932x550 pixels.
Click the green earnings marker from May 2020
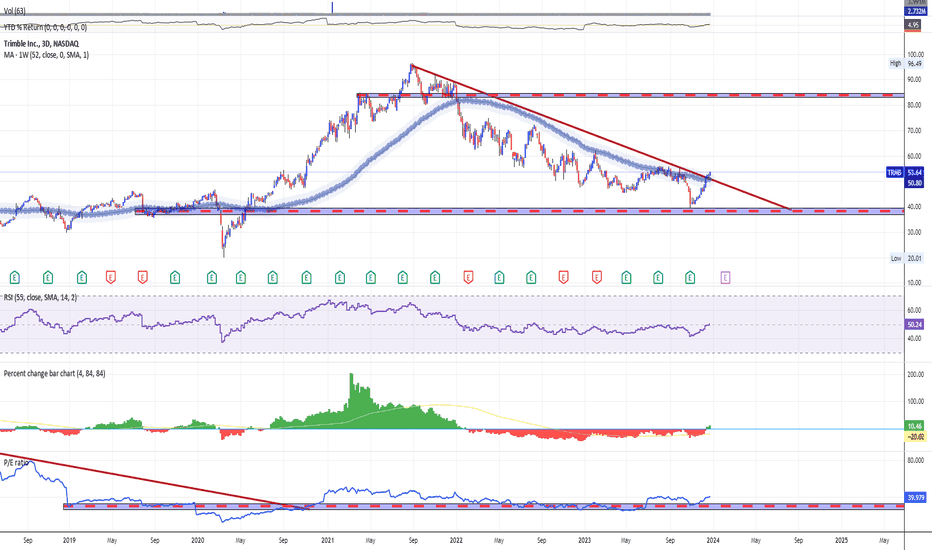click(x=241, y=277)
